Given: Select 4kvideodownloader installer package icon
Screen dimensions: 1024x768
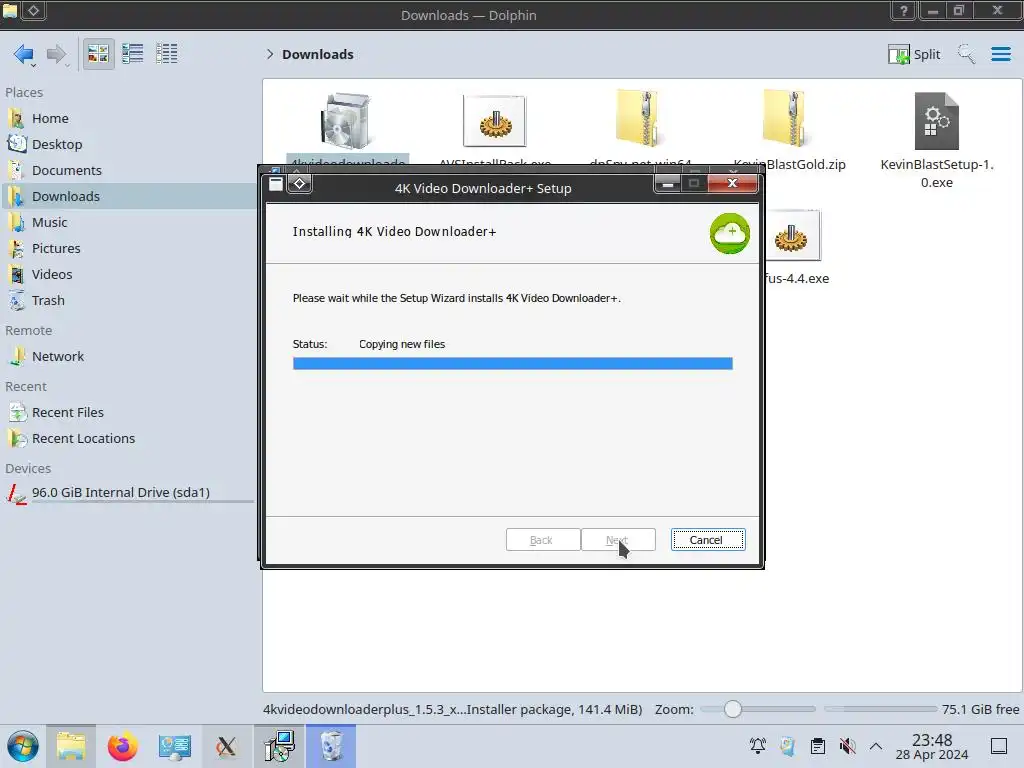Looking at the screenshot, I should [347, 121].
